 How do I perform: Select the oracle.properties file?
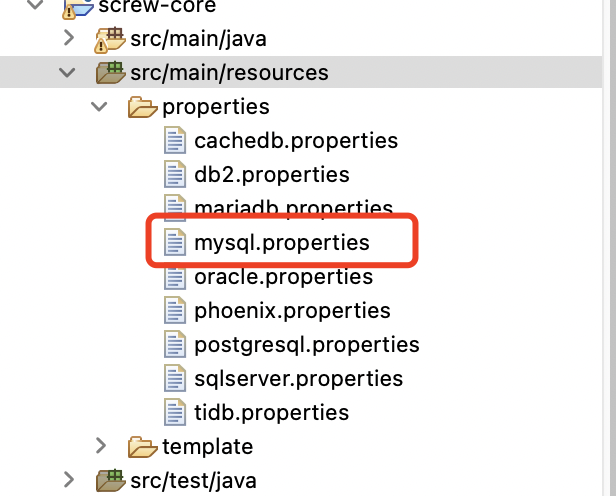click(x=283, y=277)
